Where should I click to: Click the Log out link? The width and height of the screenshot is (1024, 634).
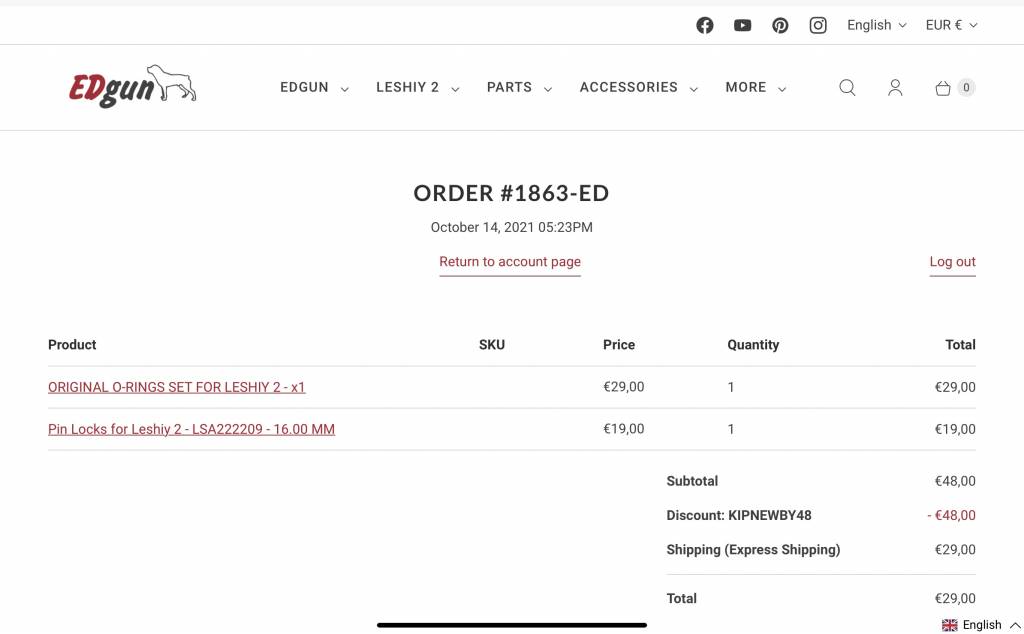pos(953,262)
